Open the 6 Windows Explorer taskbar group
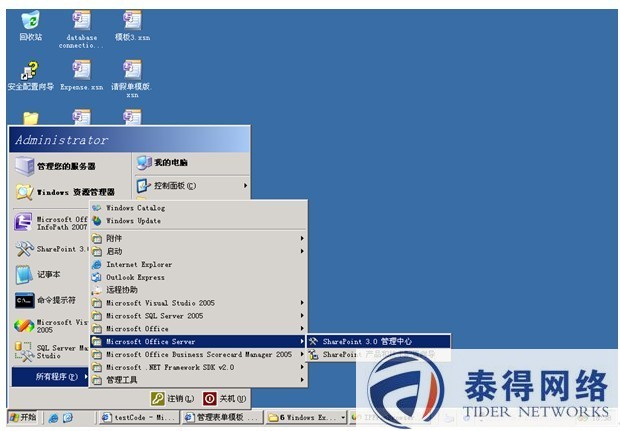620x431 pixels. click(306, 417)
